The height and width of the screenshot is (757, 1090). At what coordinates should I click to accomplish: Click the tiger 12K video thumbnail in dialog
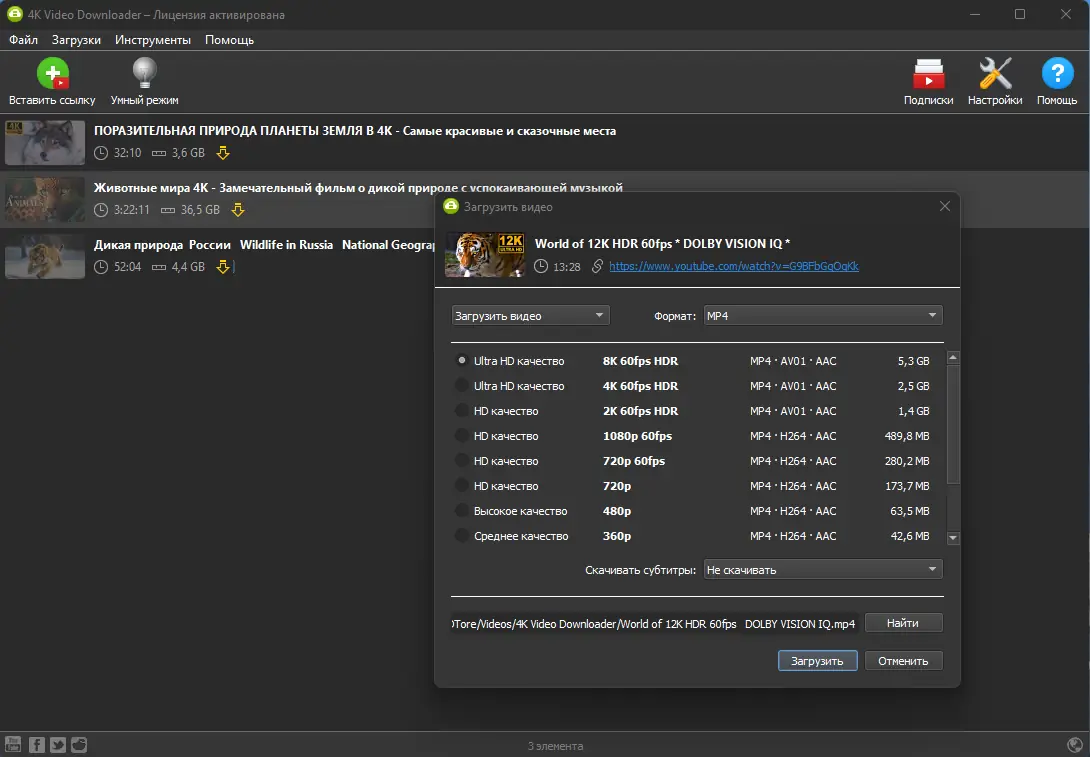(x=485, y=254)
